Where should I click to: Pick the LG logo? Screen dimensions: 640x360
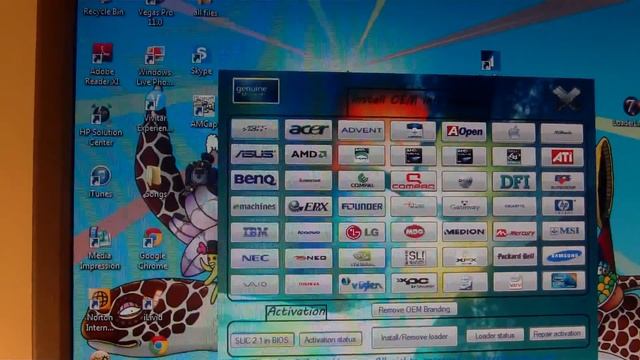pos(361,232)
